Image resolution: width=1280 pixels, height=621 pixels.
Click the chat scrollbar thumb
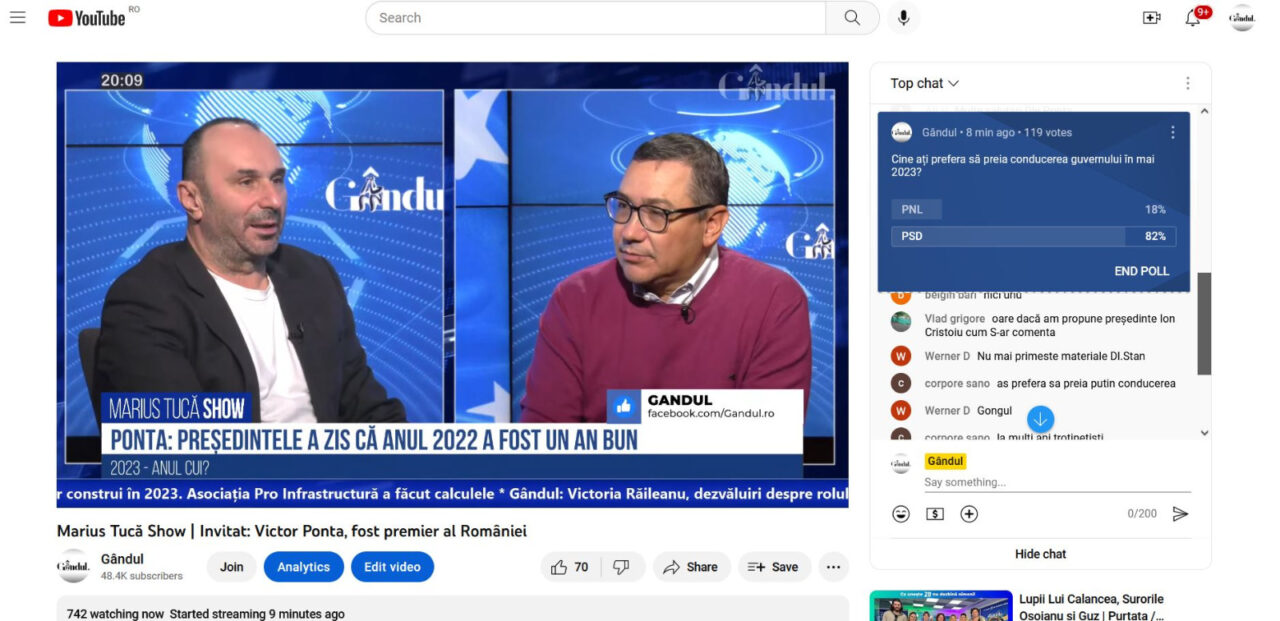1204,323
